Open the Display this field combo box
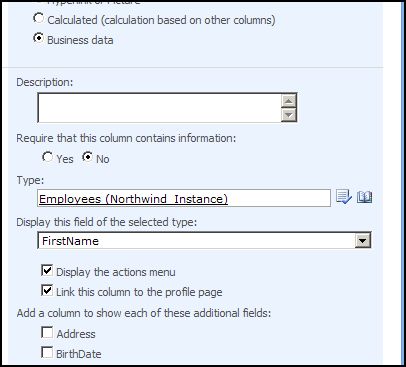 click(204, 240)
